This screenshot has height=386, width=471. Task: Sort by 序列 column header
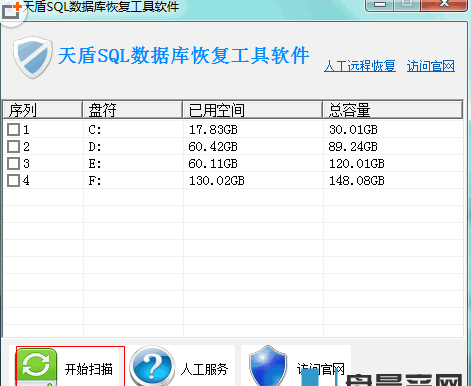[x=43, y=110]
